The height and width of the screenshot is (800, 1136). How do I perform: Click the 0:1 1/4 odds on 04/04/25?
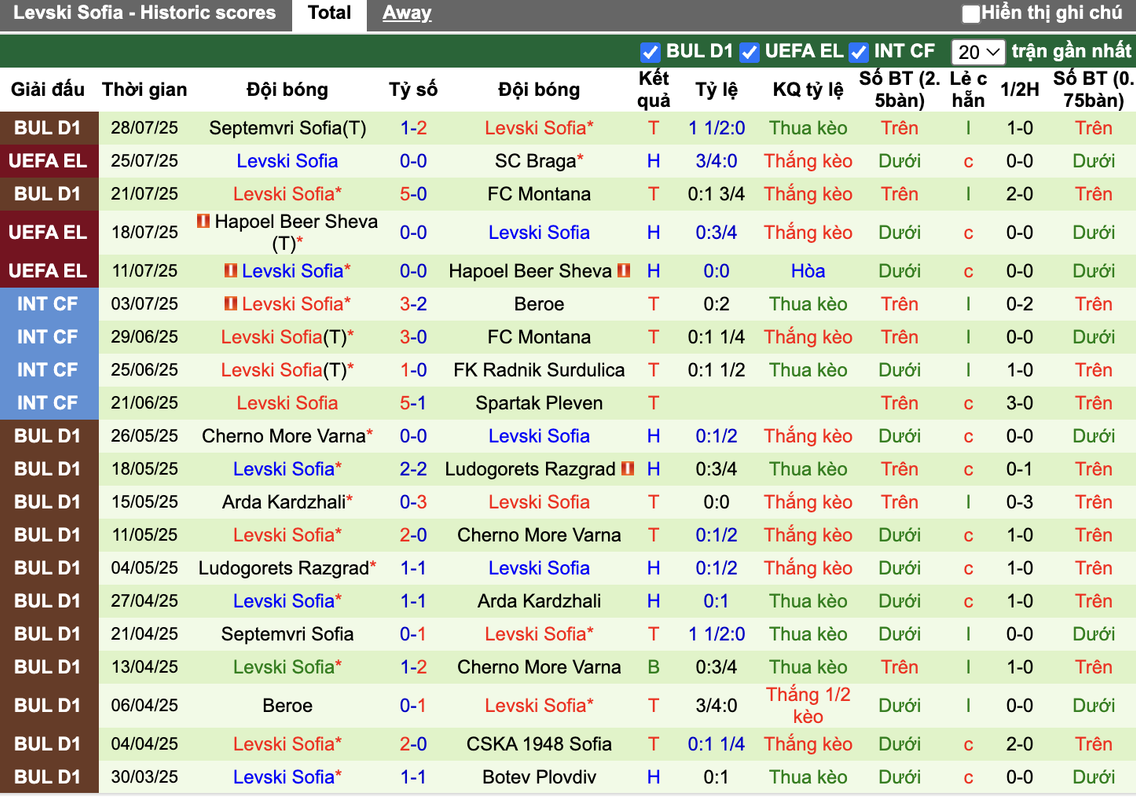[x=716, y=744]
